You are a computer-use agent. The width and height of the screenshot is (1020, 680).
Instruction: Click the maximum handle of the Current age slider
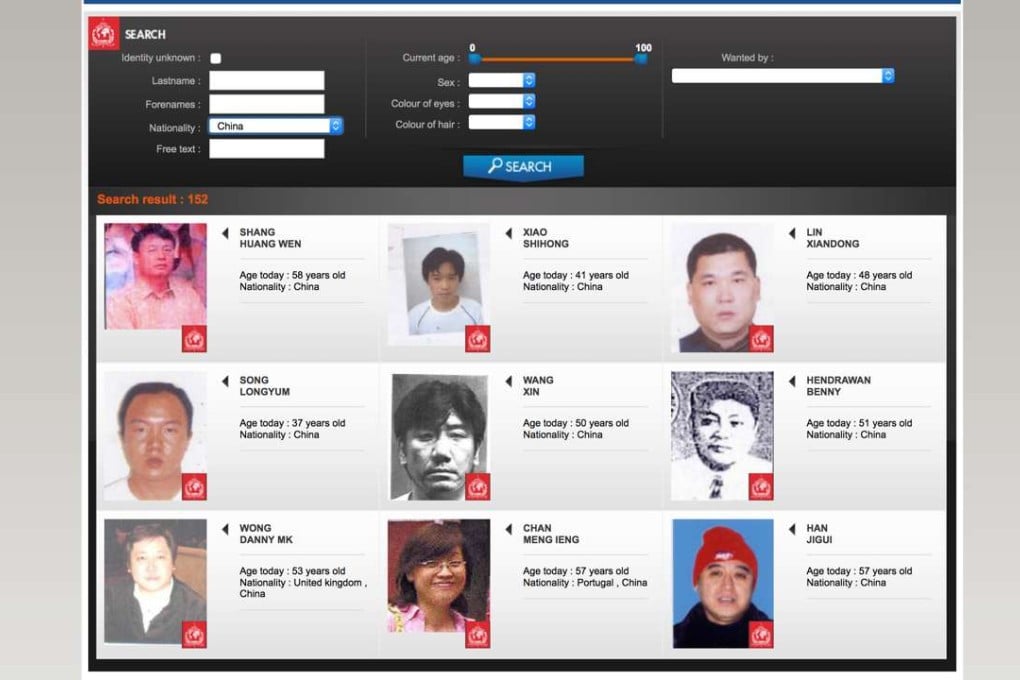640,59
